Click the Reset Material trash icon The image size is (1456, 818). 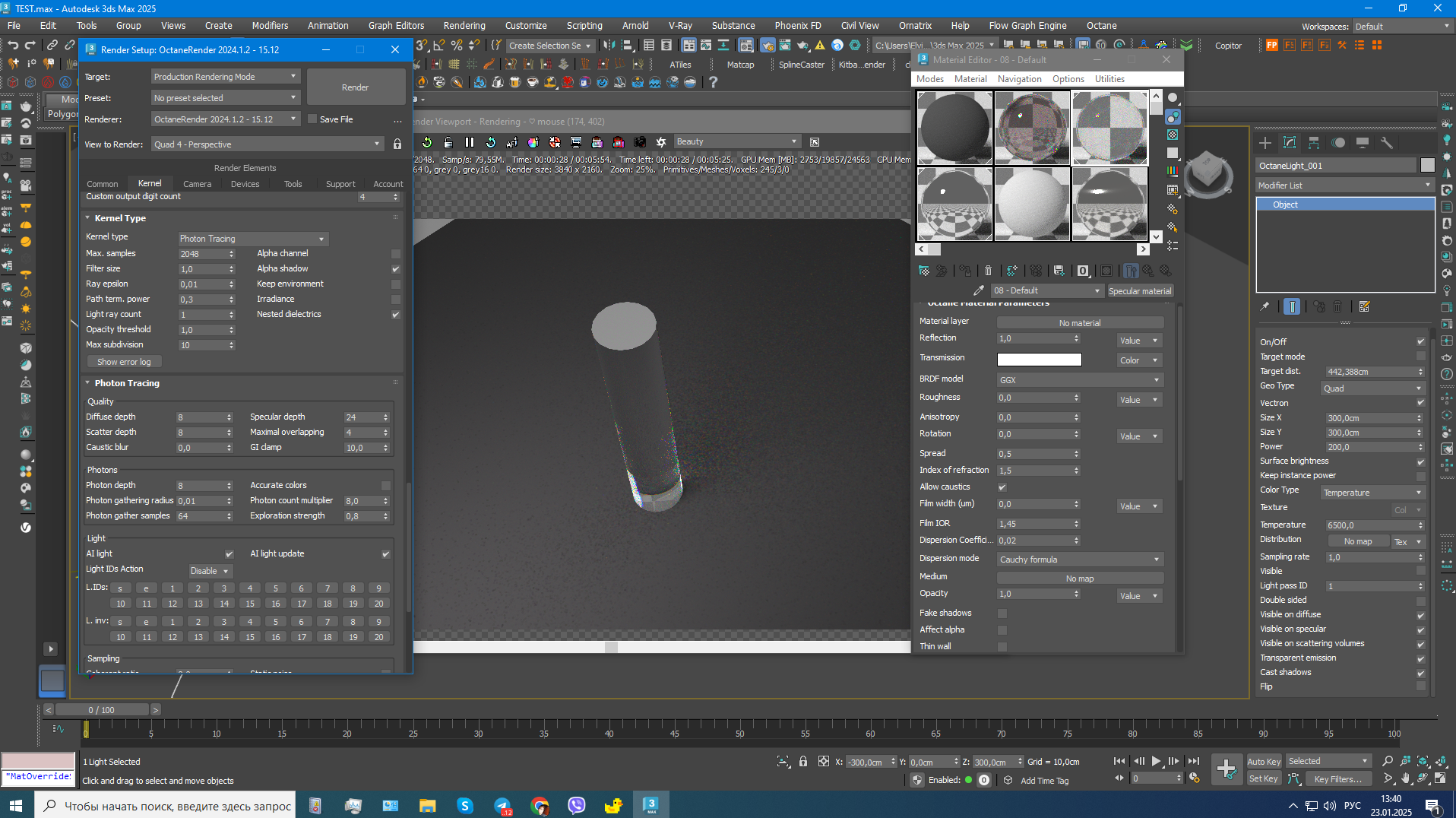[988, 271]
